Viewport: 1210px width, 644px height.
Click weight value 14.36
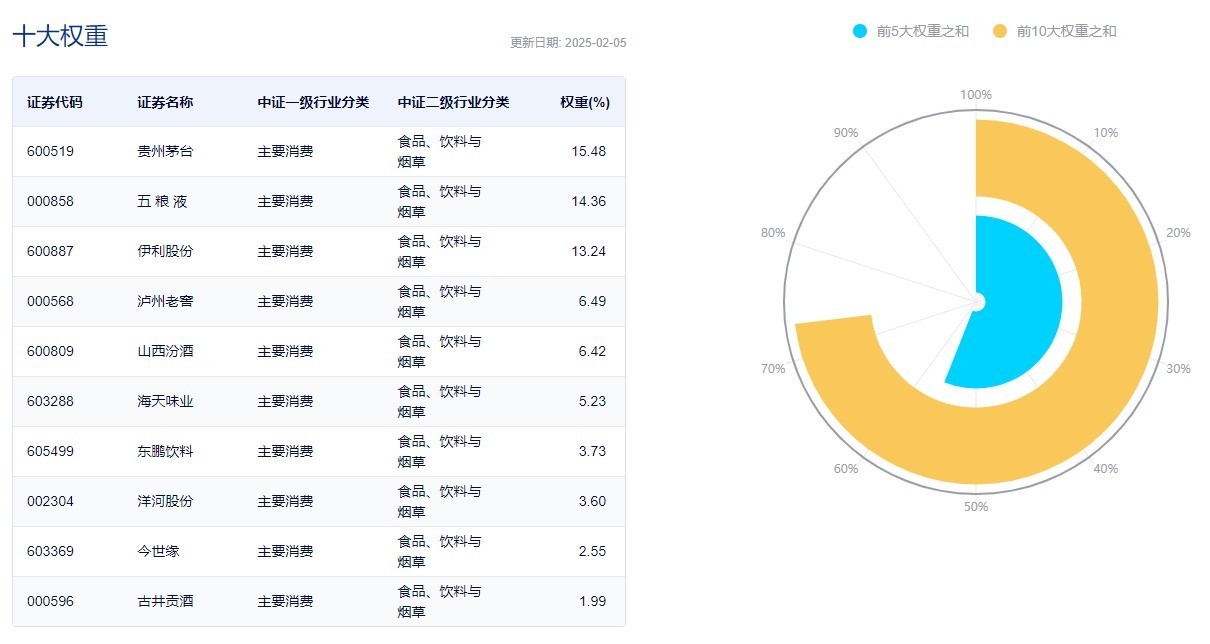click(x=589, y=201)
